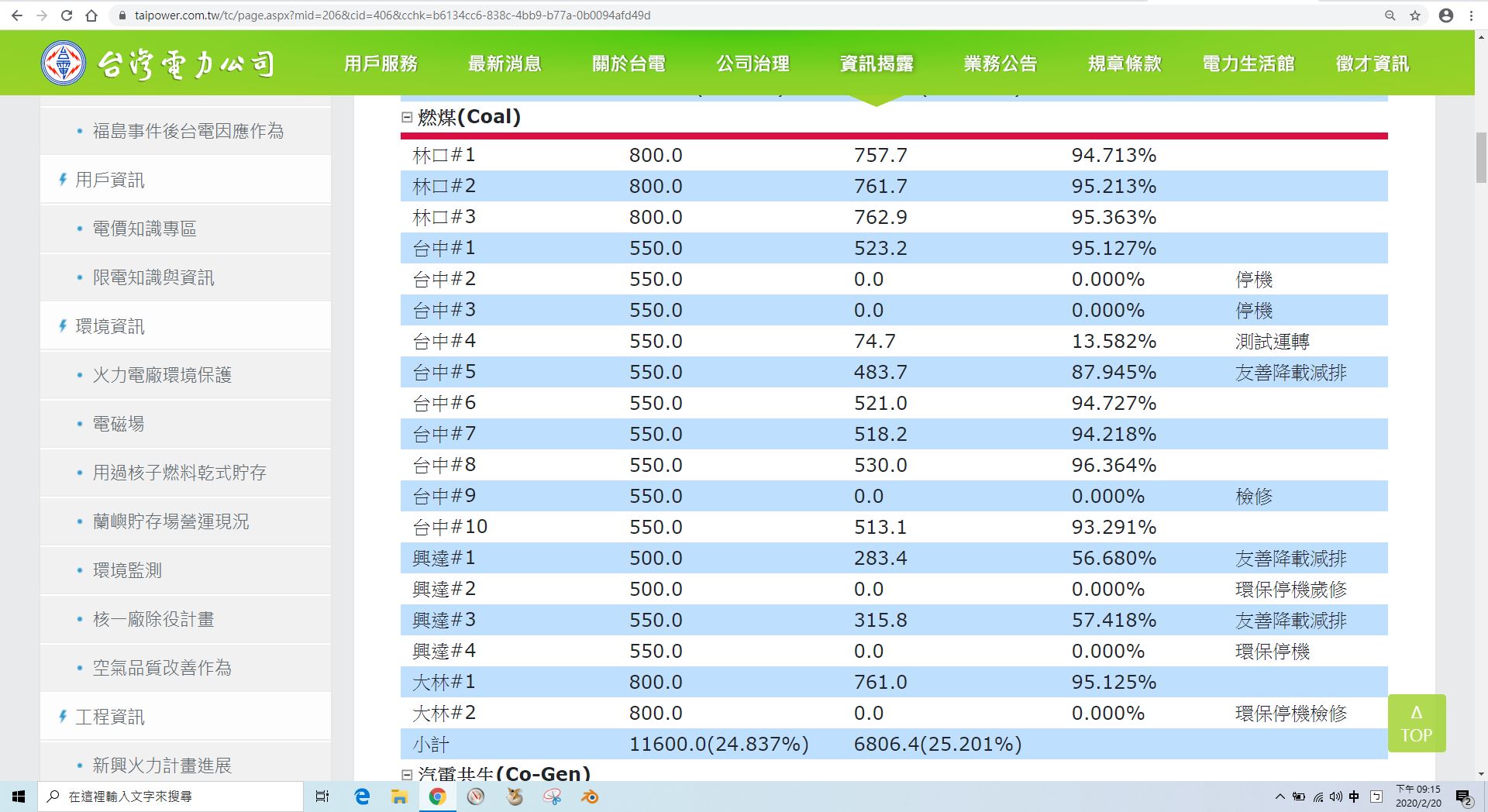This screenshot has height=812, width=1488.
Task: Open the Windows Start menu
Action: pyautogui.click(x=19, y=797)
